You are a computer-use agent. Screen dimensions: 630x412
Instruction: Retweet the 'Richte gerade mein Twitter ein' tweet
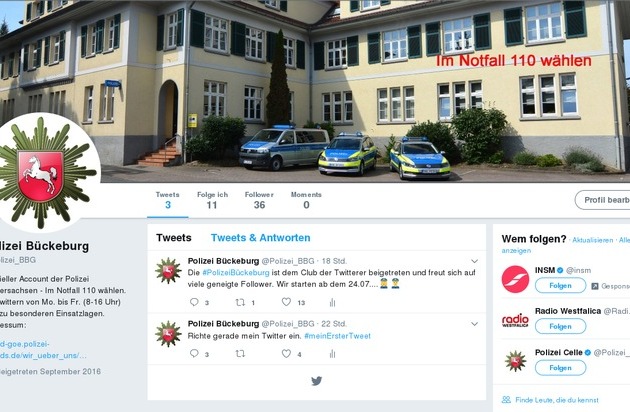pyautogui.click(x=240, y=354)
